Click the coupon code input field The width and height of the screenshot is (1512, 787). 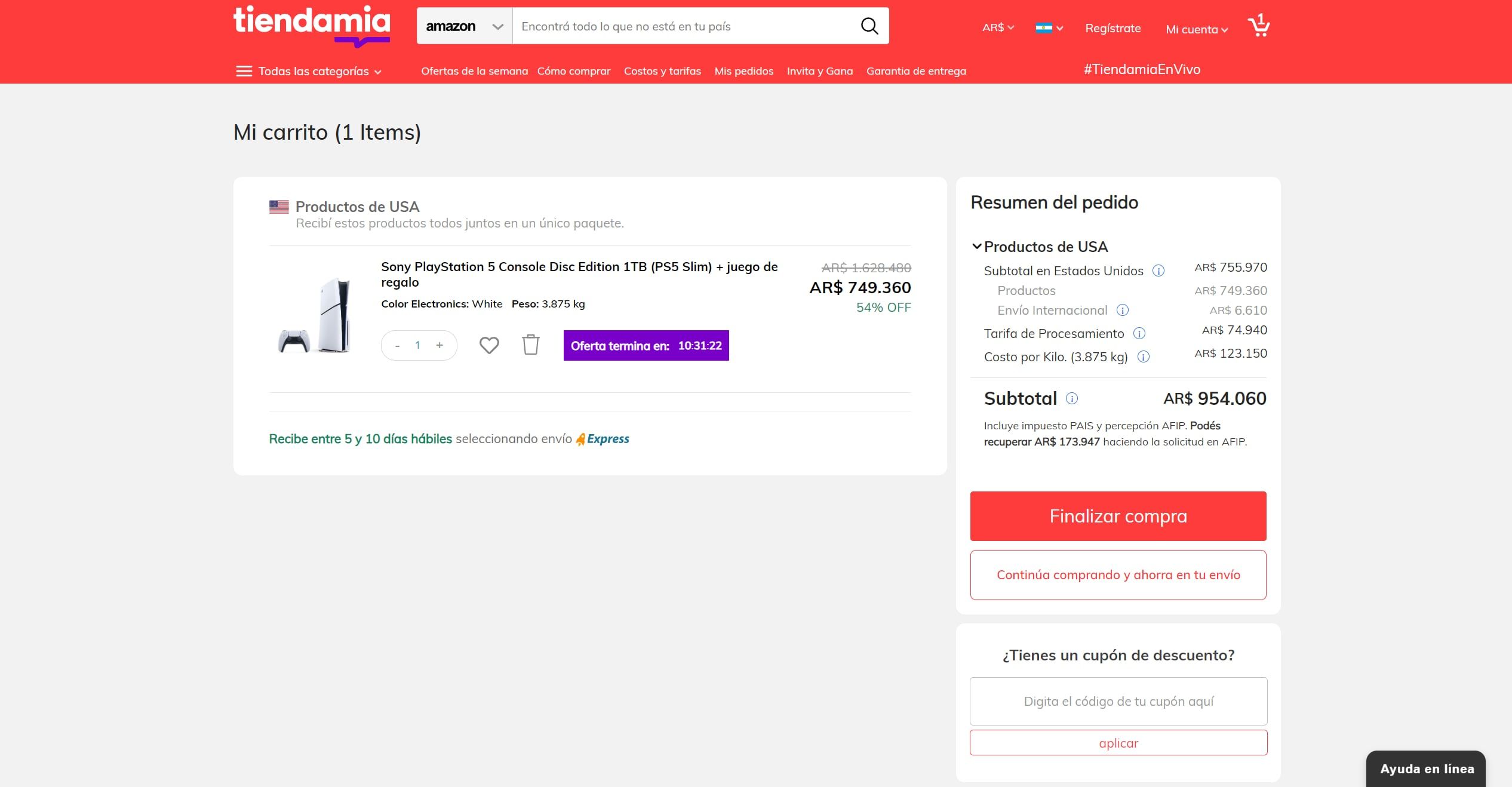pos(1118,701)
